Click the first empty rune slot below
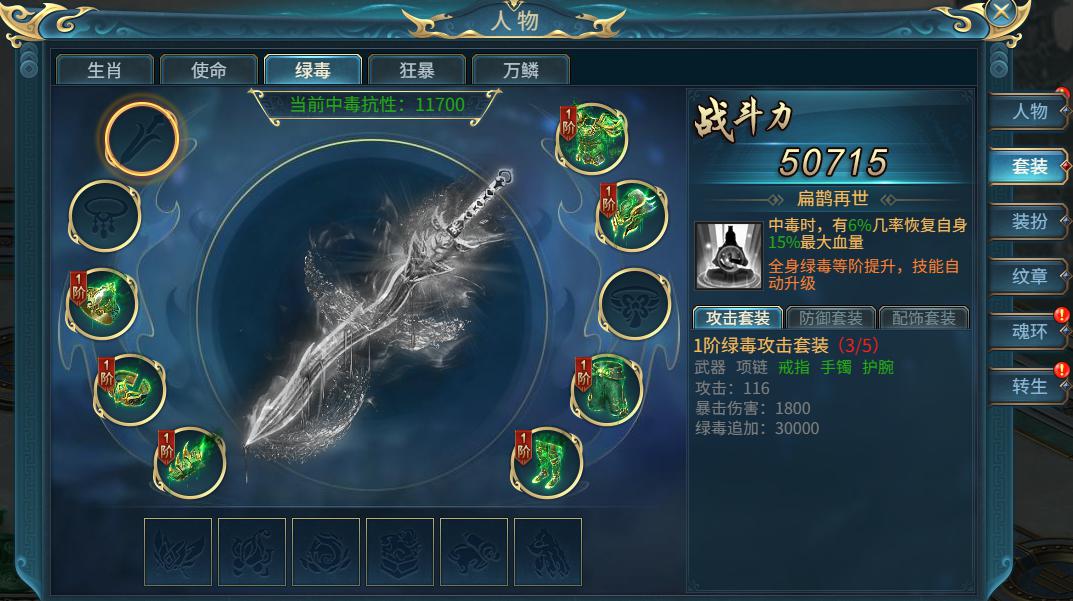 [x=178, y=552]
